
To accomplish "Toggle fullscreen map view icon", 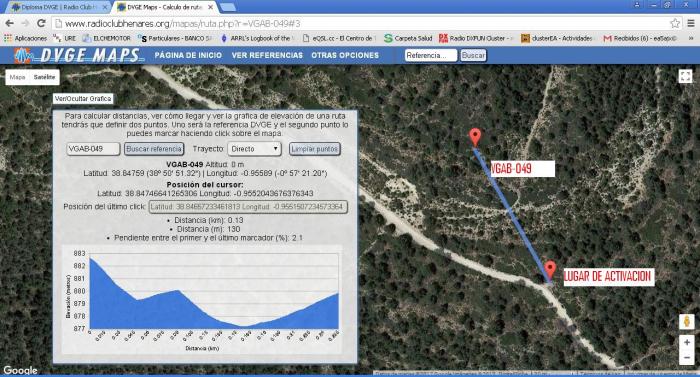I will pos(685,76).
